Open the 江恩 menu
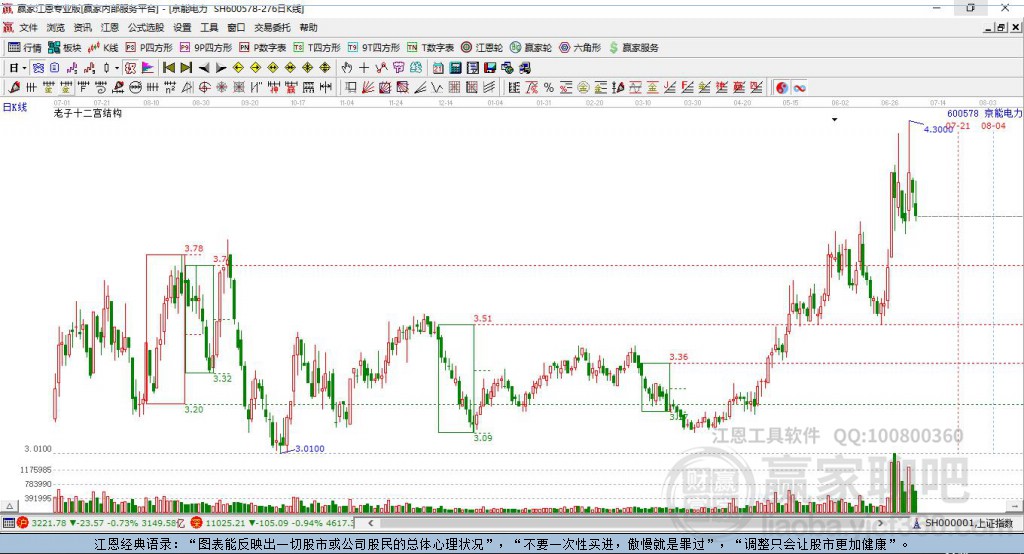The image size is (1024, 554). [x=110, y=27]
